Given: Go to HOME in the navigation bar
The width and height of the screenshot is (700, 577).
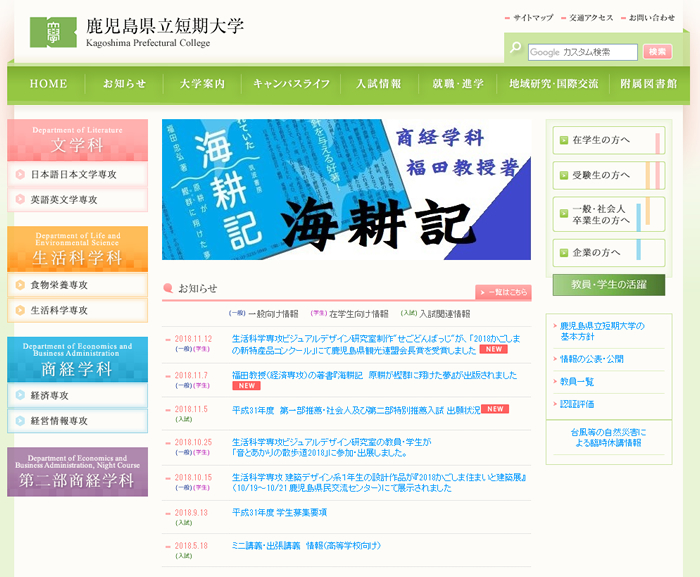Looking at the screenshot, I should pyautogui.click(x=48, y=84).
